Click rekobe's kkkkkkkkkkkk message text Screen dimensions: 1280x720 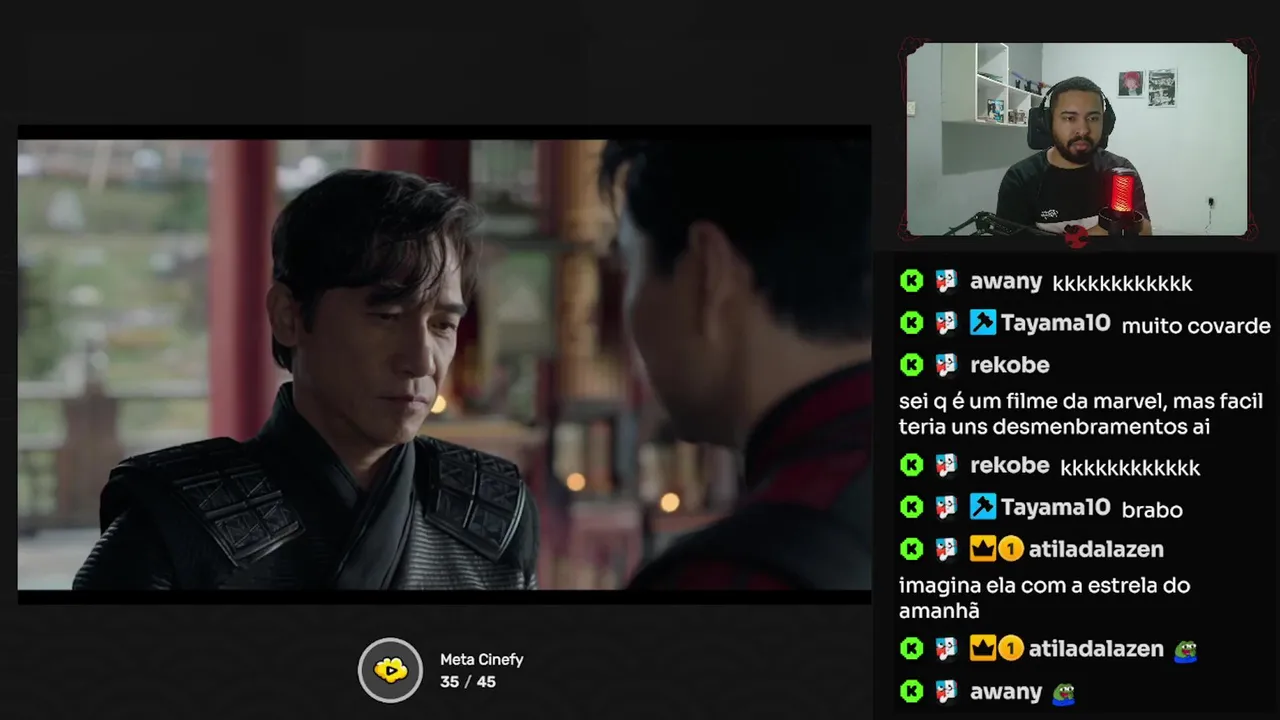(1130, 468)
